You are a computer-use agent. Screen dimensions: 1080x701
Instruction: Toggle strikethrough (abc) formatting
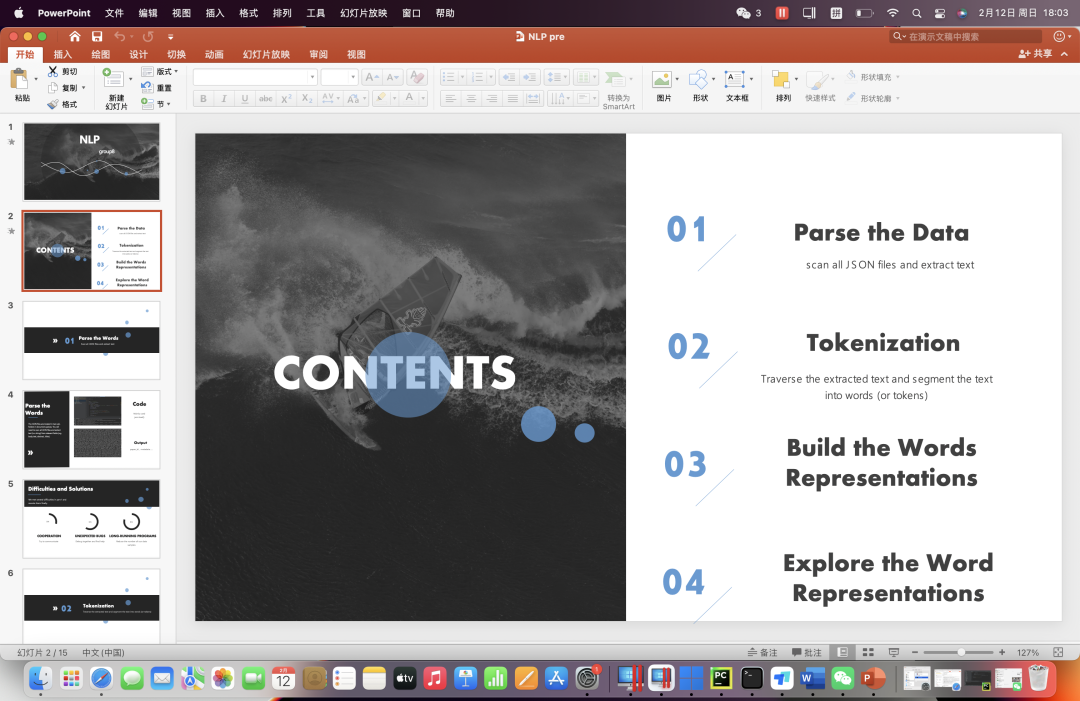point(265,98)
